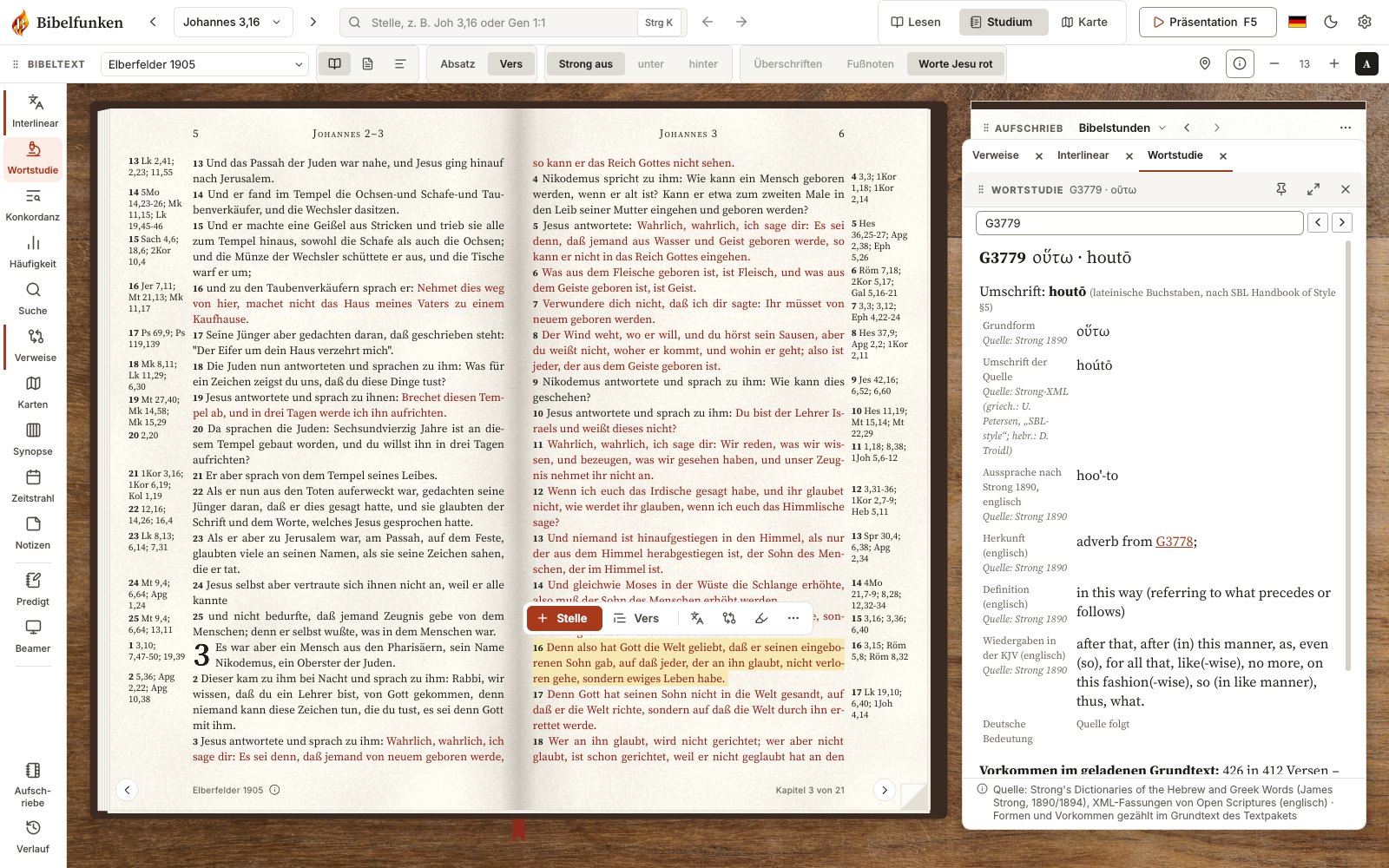This screenshot has height=868, width=1389.
Task: Switch to Absatz layout mode
Action: [458, 64]
